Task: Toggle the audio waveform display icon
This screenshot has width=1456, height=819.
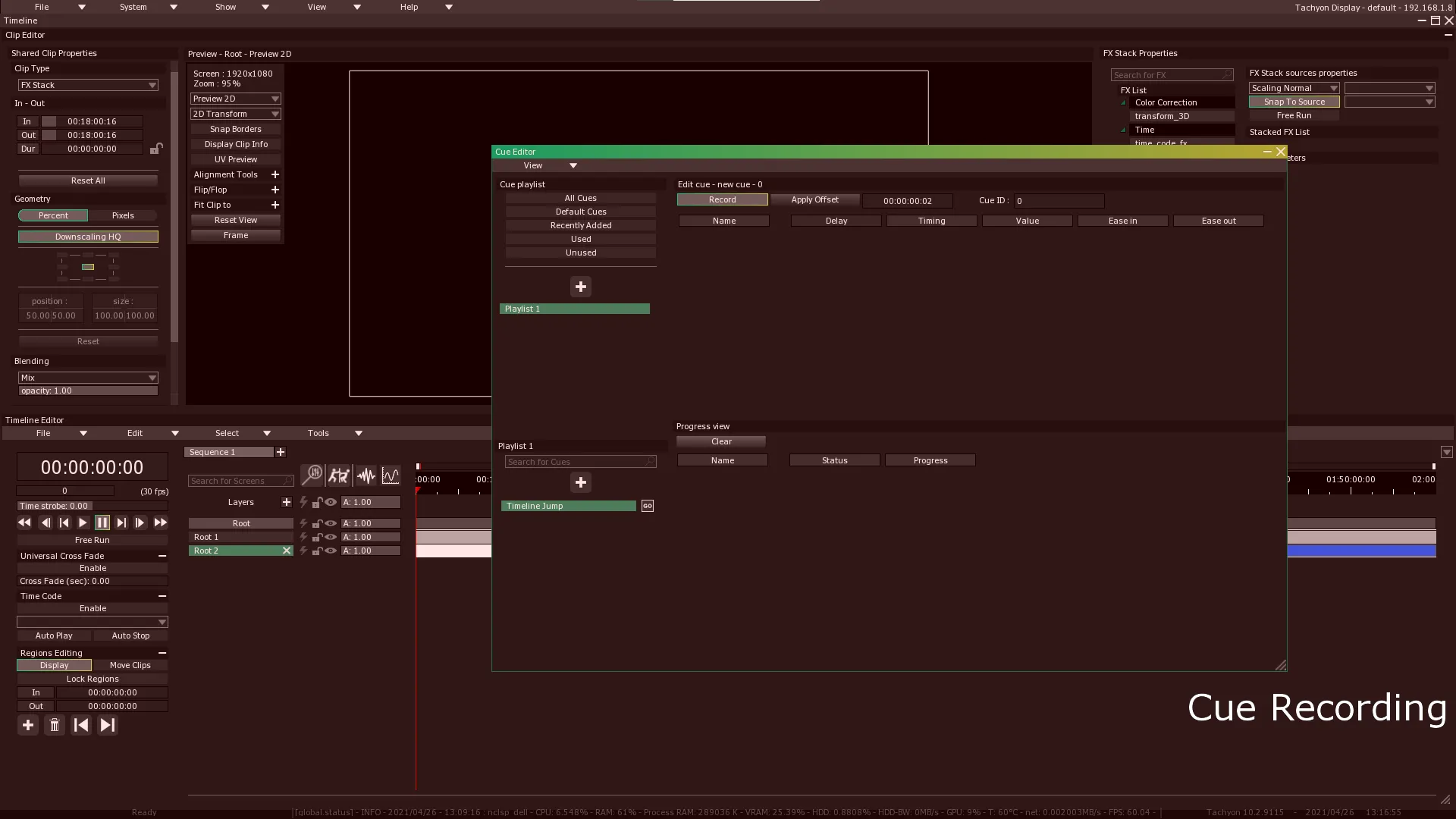Action: 366,475
